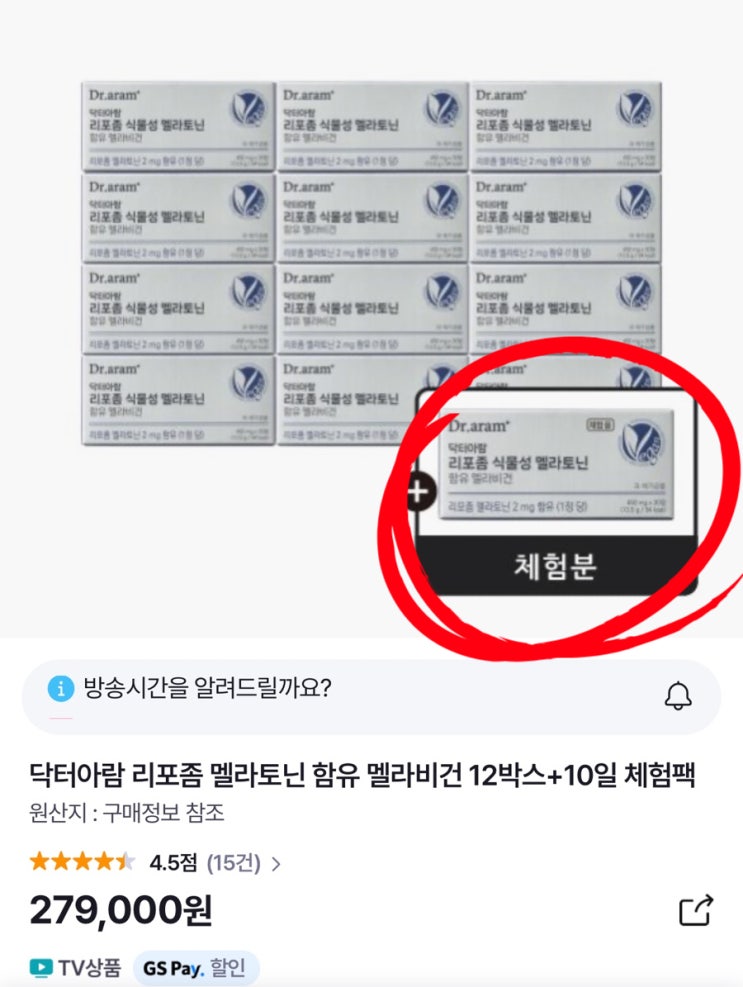Click the blue info icon in broadcast banner
Image resolution: width=743 pixels, height=987 pixels.
(60, 688)
